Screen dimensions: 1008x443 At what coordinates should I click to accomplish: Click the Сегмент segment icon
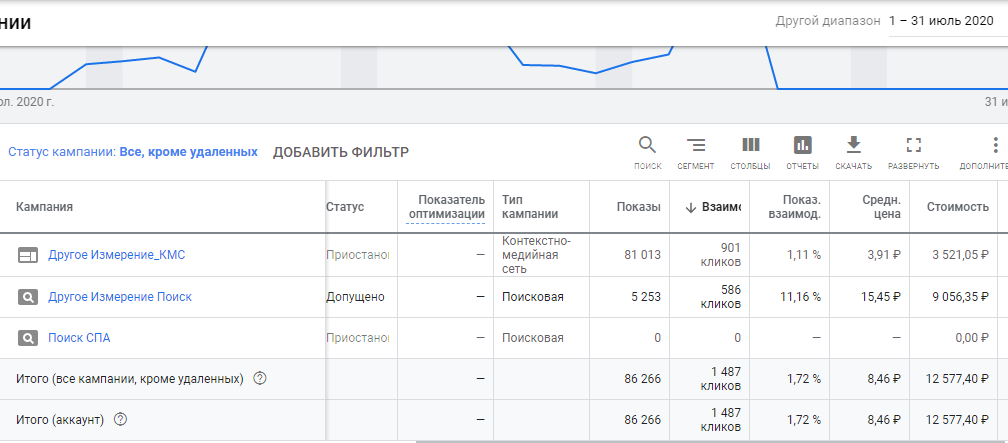pyautogui.click(x=695, y=146)
